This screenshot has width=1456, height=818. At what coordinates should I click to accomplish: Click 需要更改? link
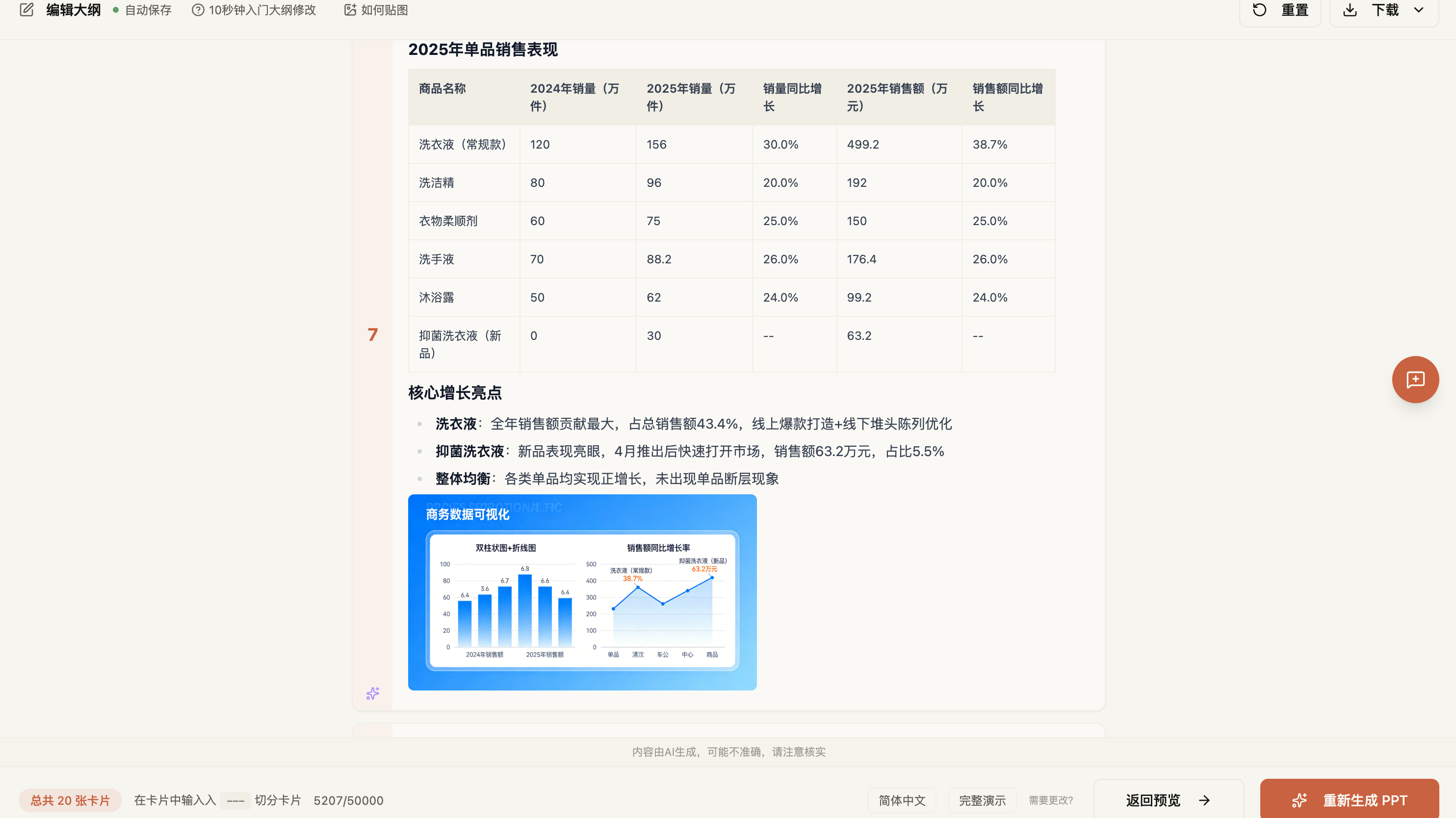pos(1051,800)
